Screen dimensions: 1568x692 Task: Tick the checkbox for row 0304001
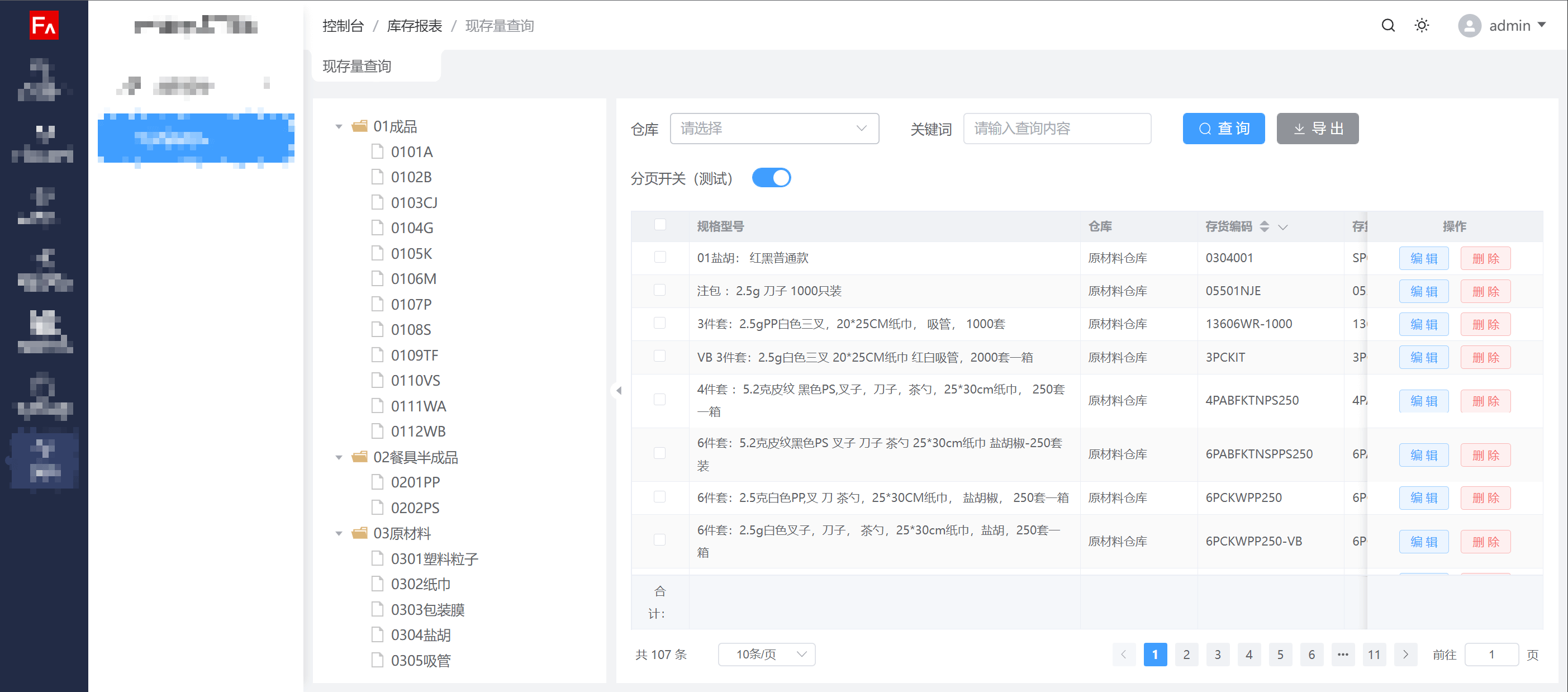660,258
